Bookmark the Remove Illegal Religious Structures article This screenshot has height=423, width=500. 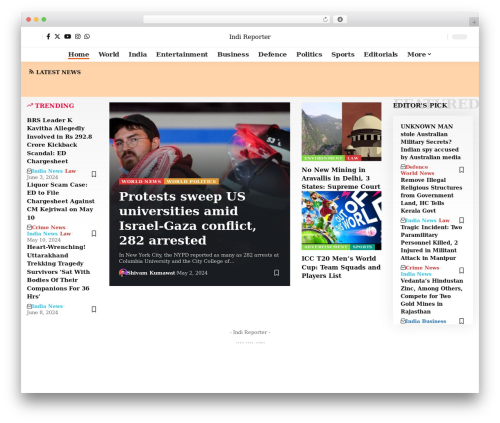[x=461, y=220]
